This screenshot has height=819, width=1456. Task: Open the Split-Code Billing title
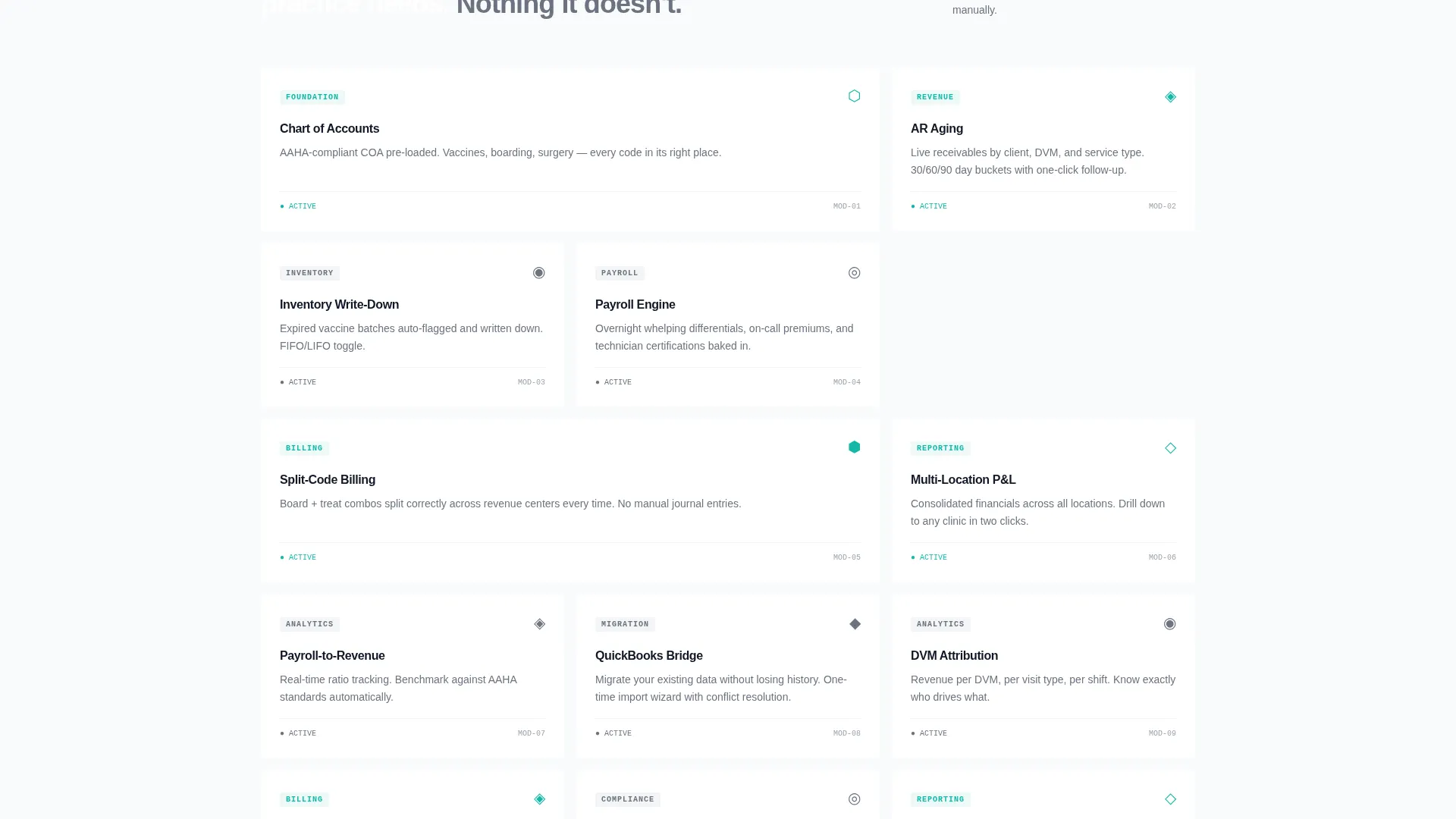[x=328, y=480]
